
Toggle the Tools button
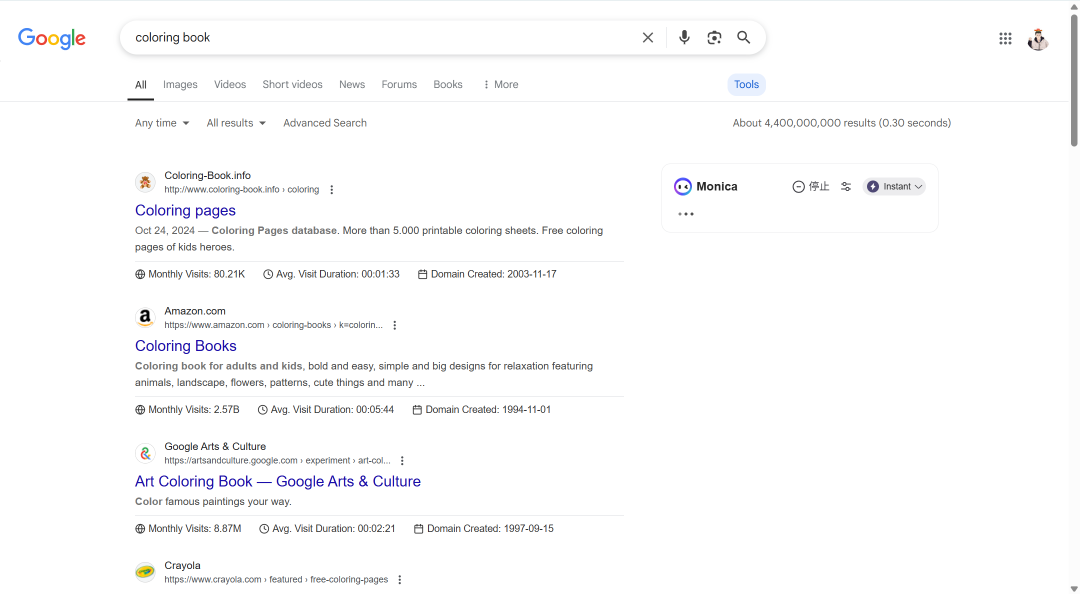[x=747, y=84]
